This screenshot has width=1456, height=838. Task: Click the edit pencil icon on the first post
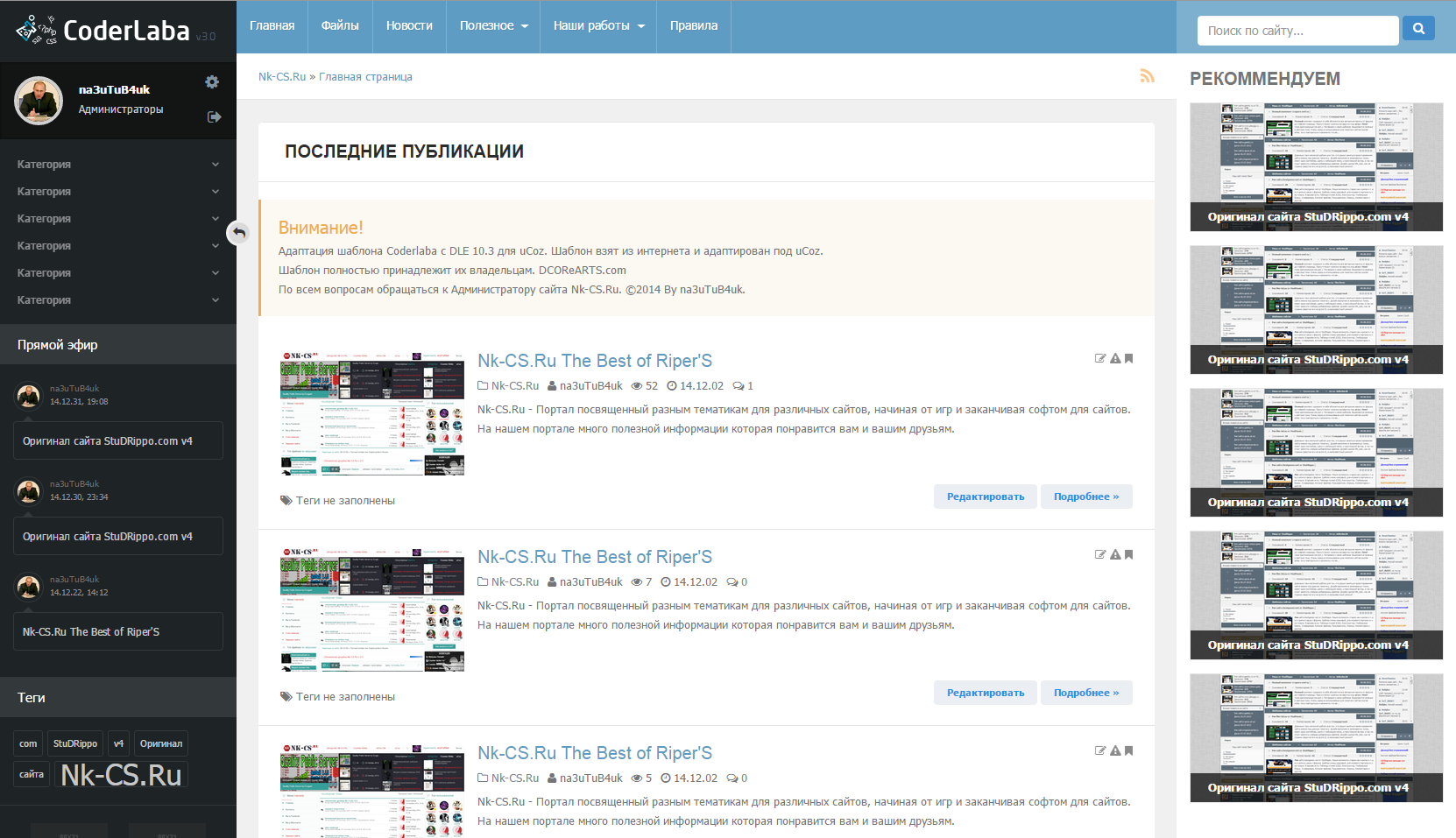click(x=1100, y=358)
